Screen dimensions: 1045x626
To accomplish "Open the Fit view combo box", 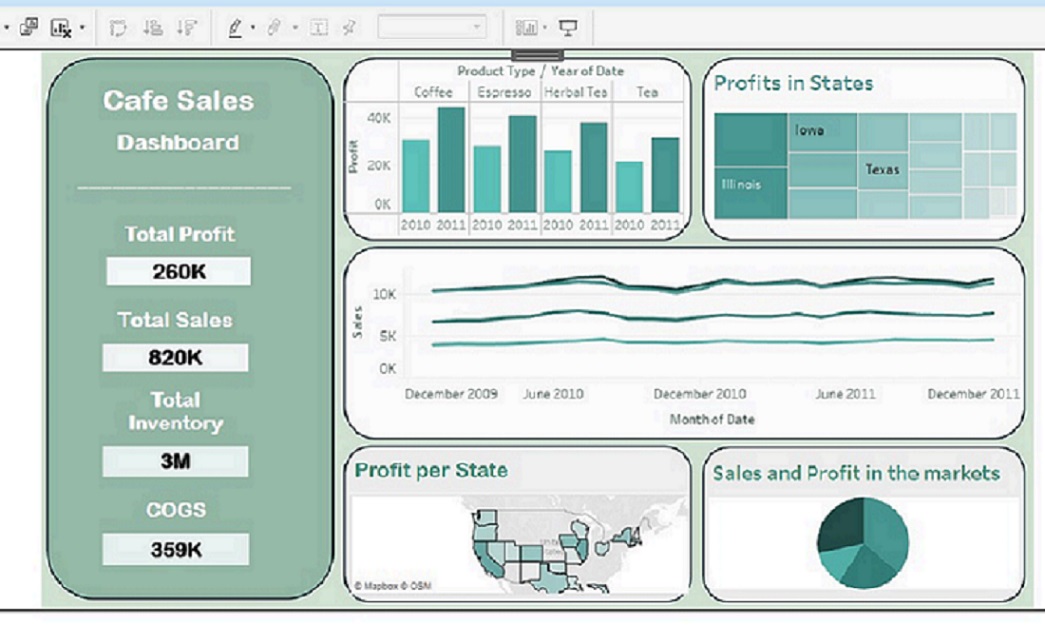I will [432, 27].
